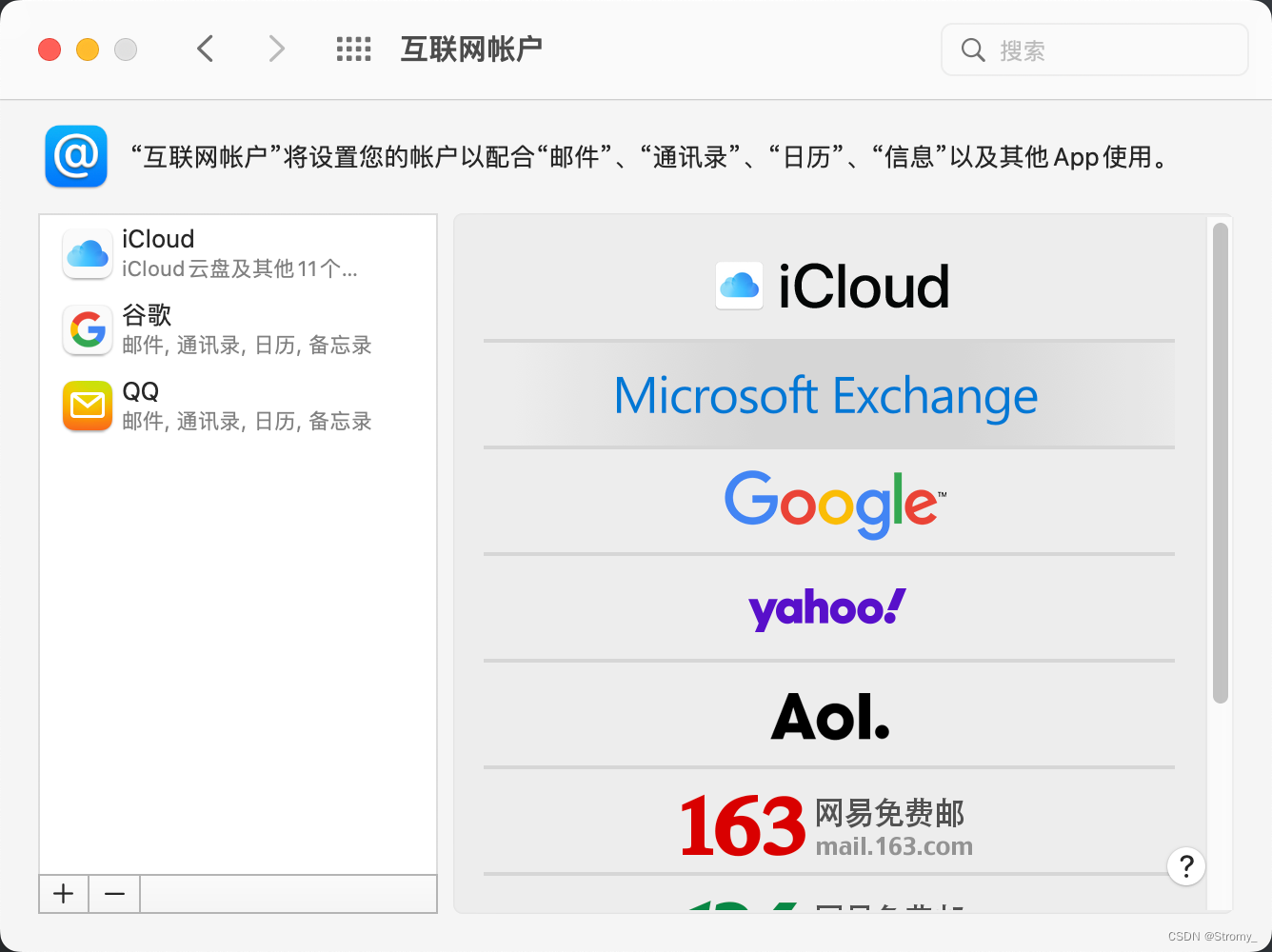Go back with the left chevron
The image size is (1272, 952).
coord(205,49)
